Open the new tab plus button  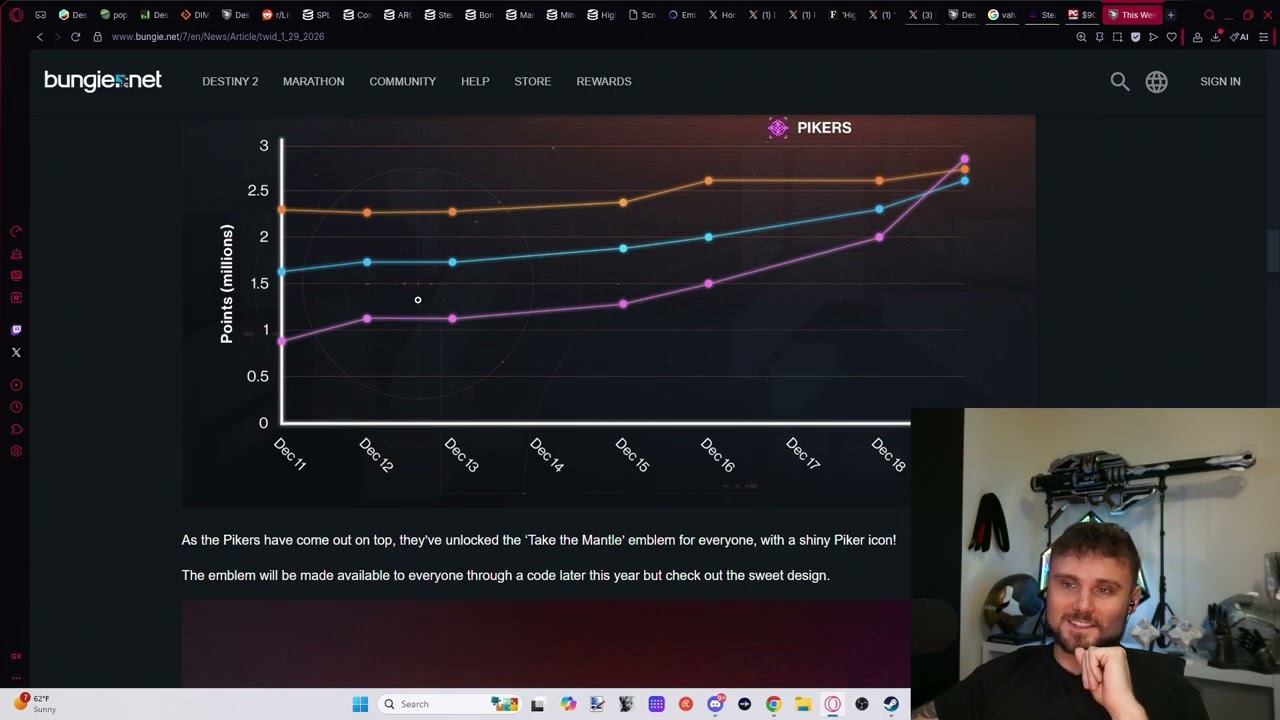click(1171, 15)
